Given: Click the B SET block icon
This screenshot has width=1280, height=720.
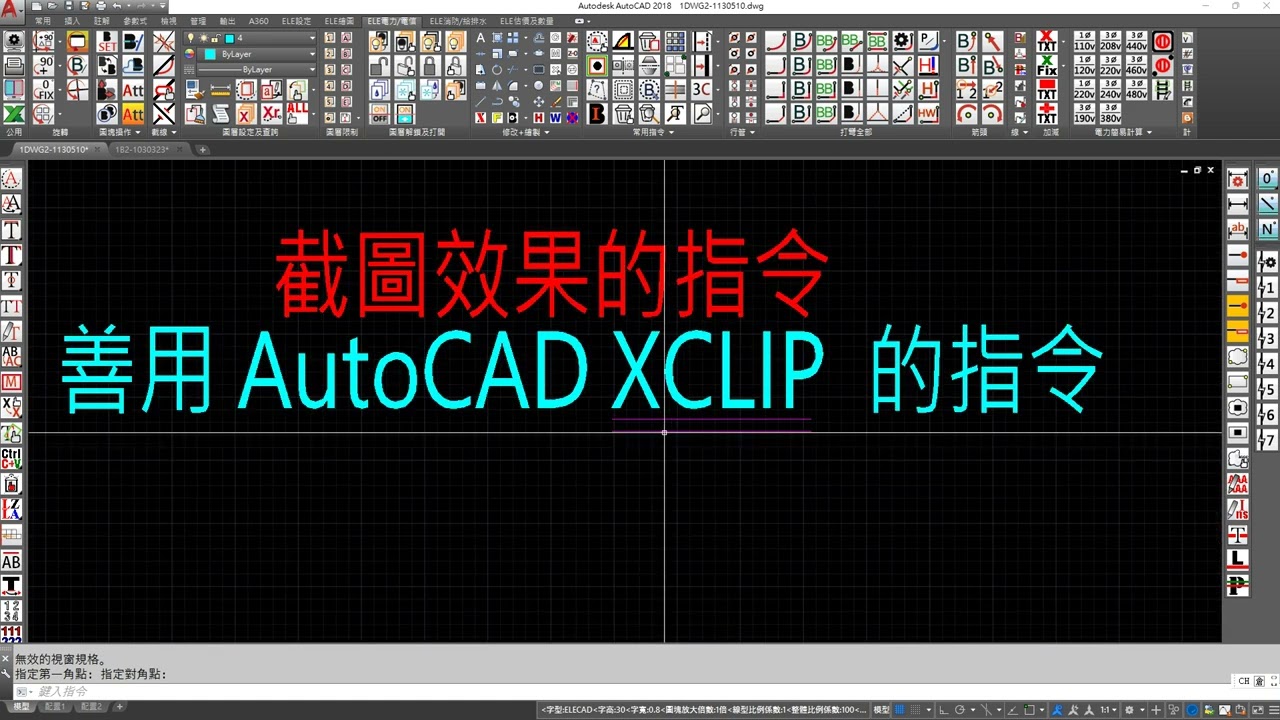Looking at the screenshot, I should tap(107, 41).
